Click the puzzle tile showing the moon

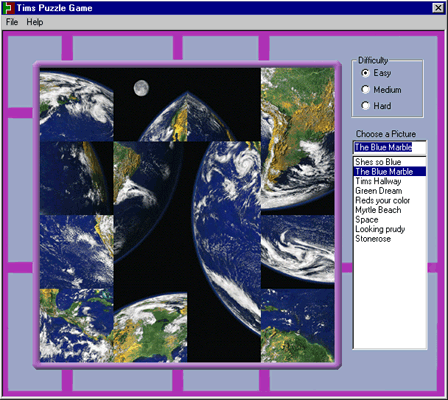[150, 104]
